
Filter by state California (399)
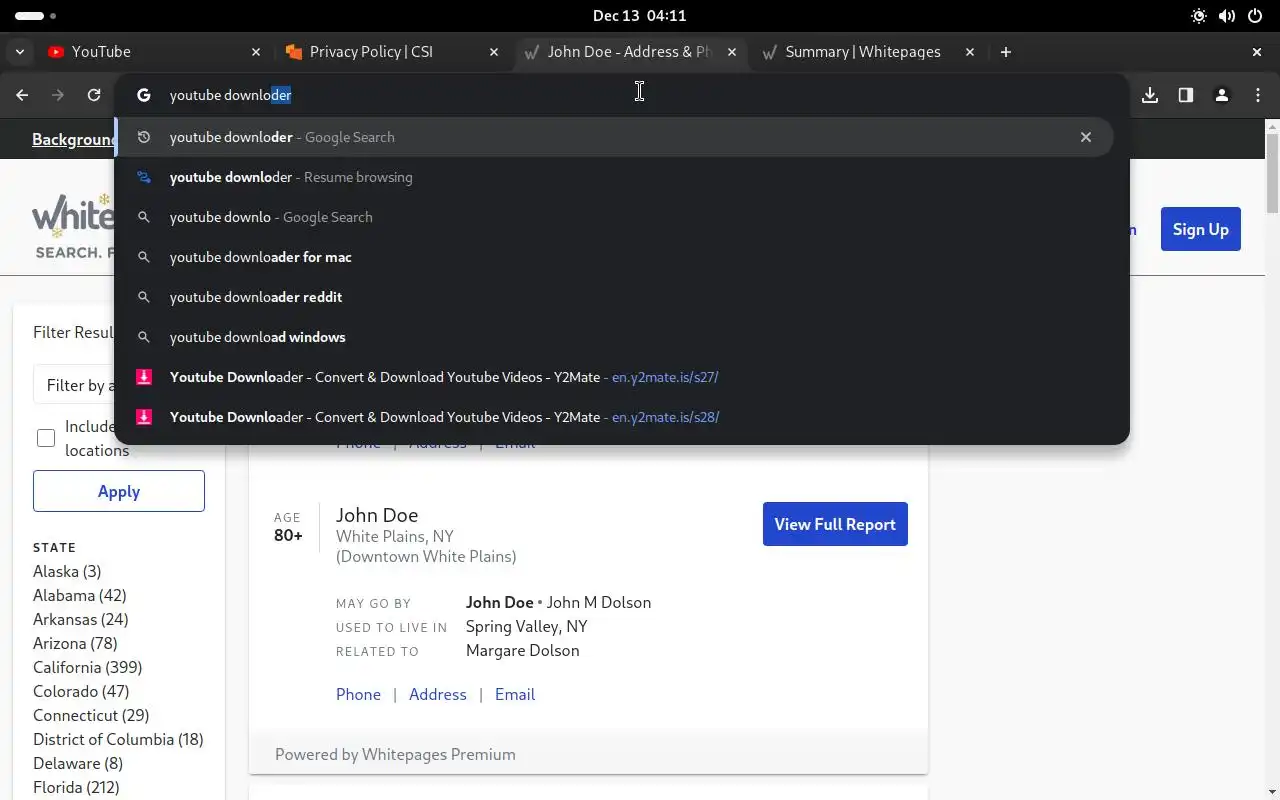pyautogui.click(x=88, y=667)
